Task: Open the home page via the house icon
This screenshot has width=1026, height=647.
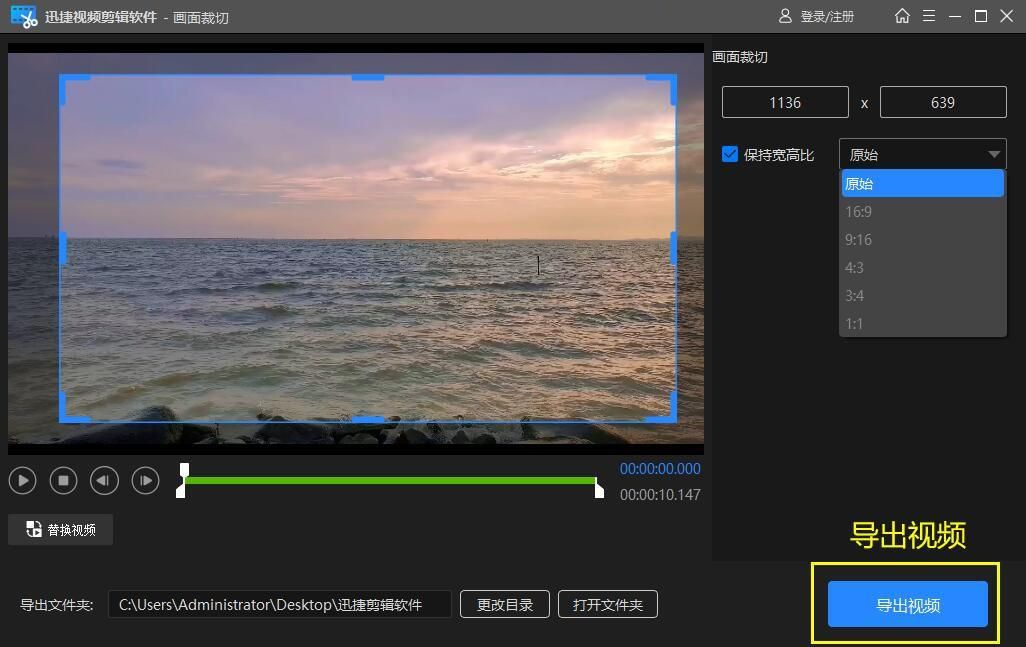Action: pos(903,16)
